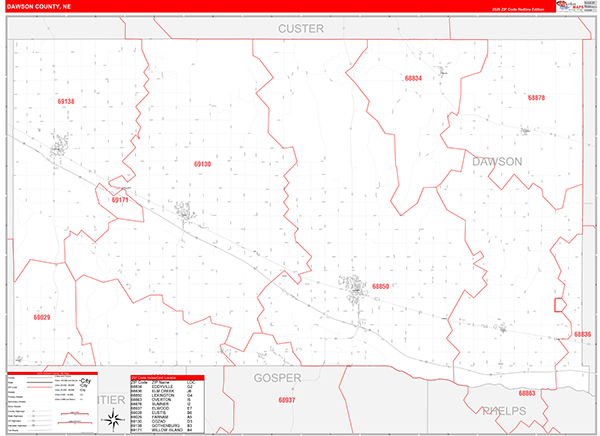Click the ZIP Code index table header

(x=167, y=378)
